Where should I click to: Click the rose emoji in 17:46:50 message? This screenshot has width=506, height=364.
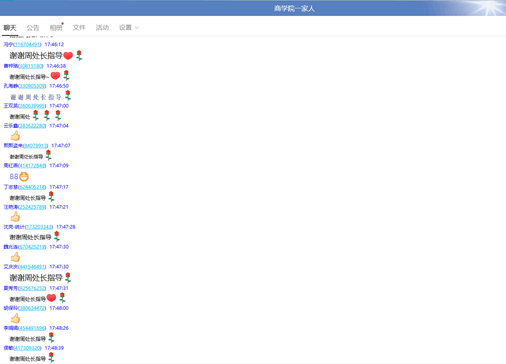[x=68, y=96]
